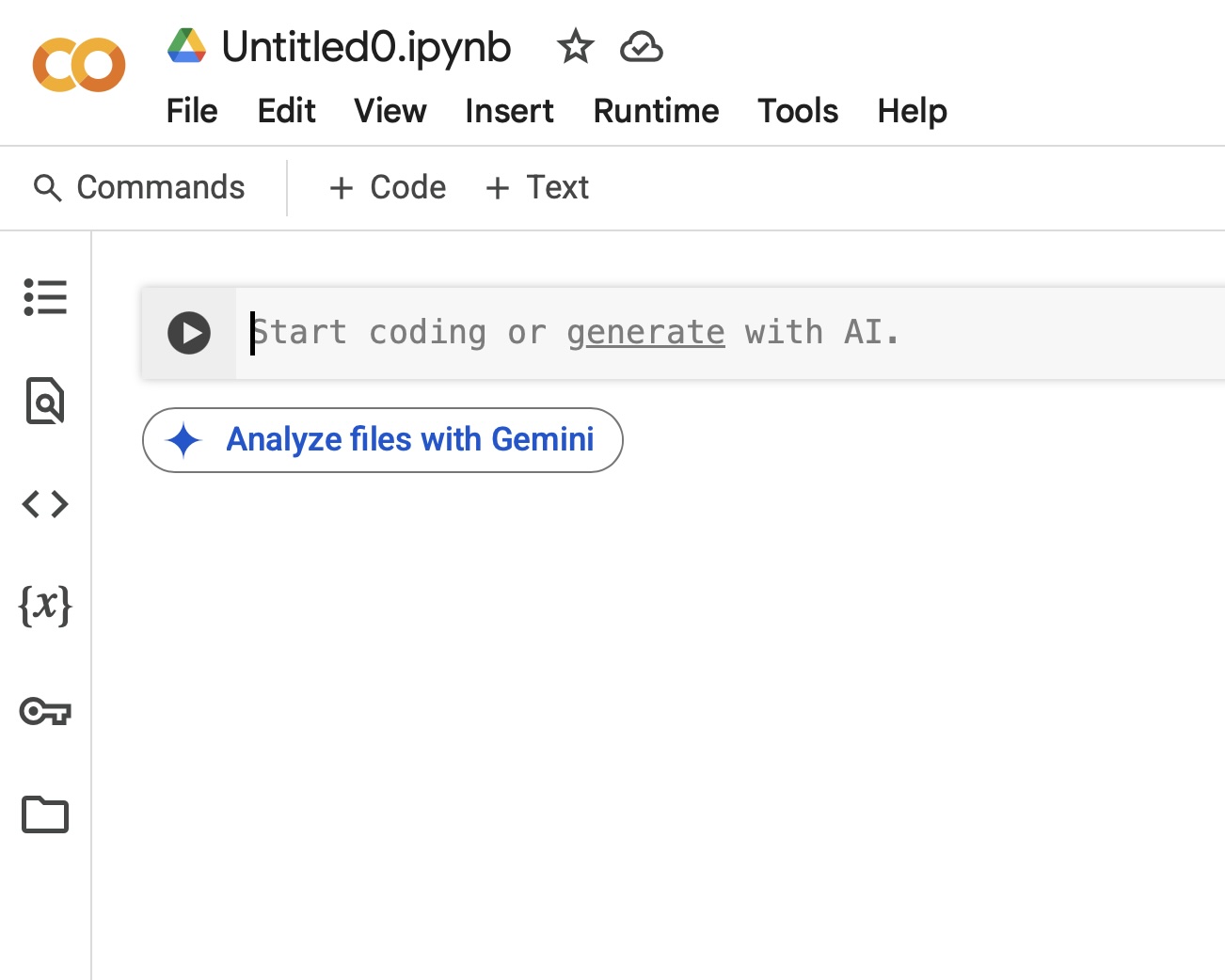Check the cloud save status icon

(642, 46)
